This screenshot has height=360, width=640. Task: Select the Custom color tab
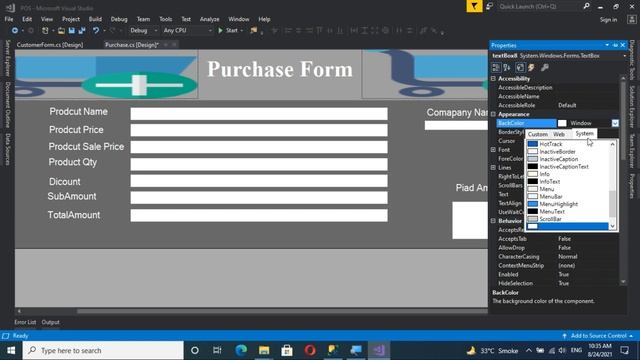[538, 134]
